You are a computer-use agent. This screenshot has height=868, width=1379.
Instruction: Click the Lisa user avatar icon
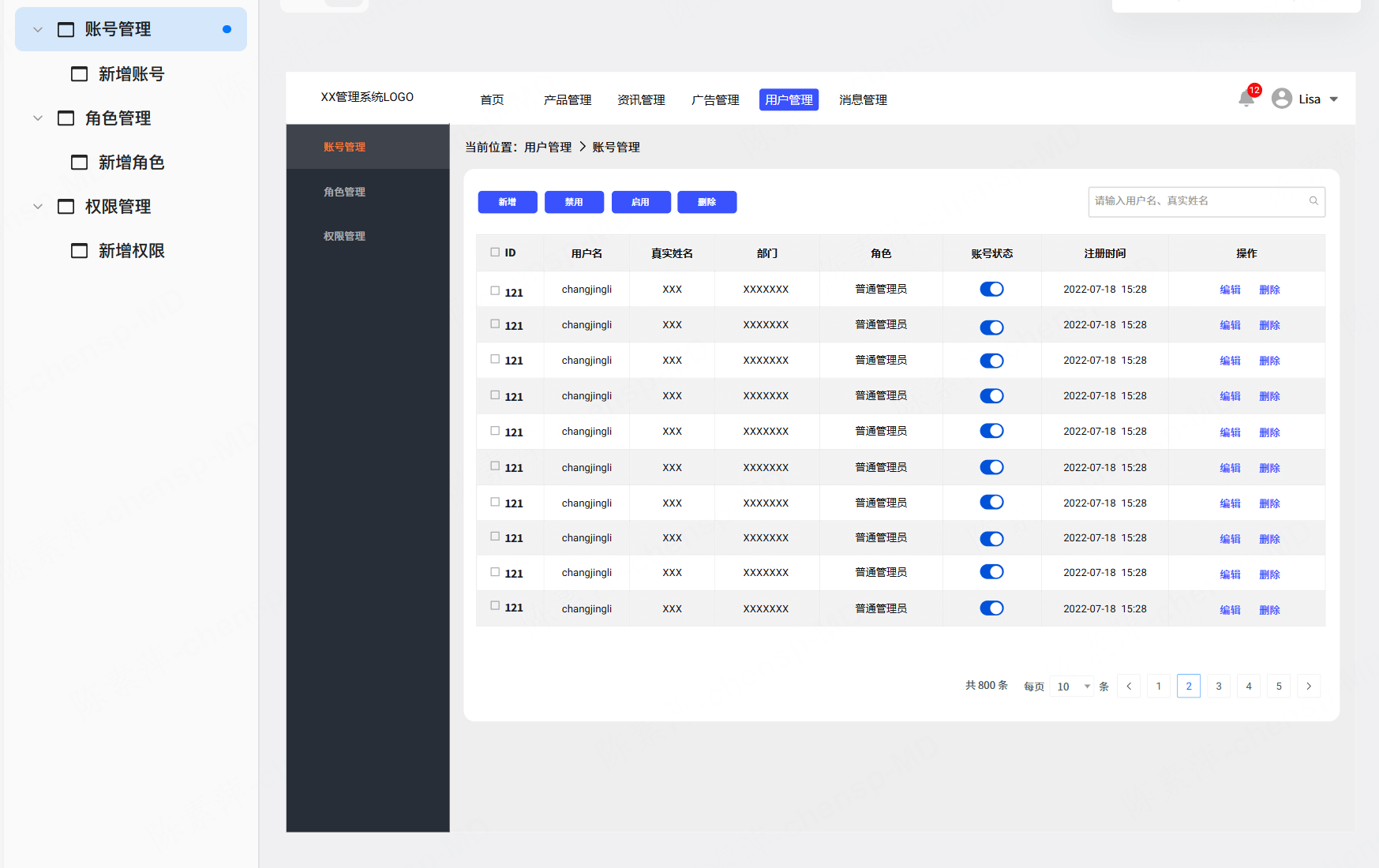click(x=1282, y=99)
